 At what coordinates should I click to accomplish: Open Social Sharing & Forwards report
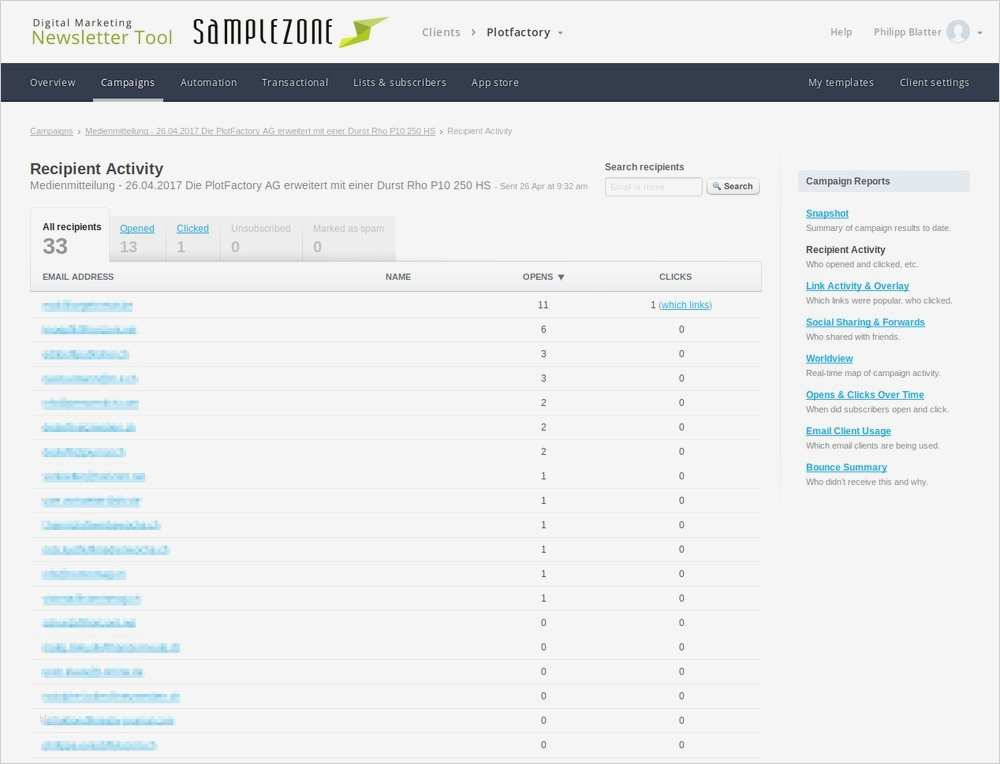click(x=865, y=322)
